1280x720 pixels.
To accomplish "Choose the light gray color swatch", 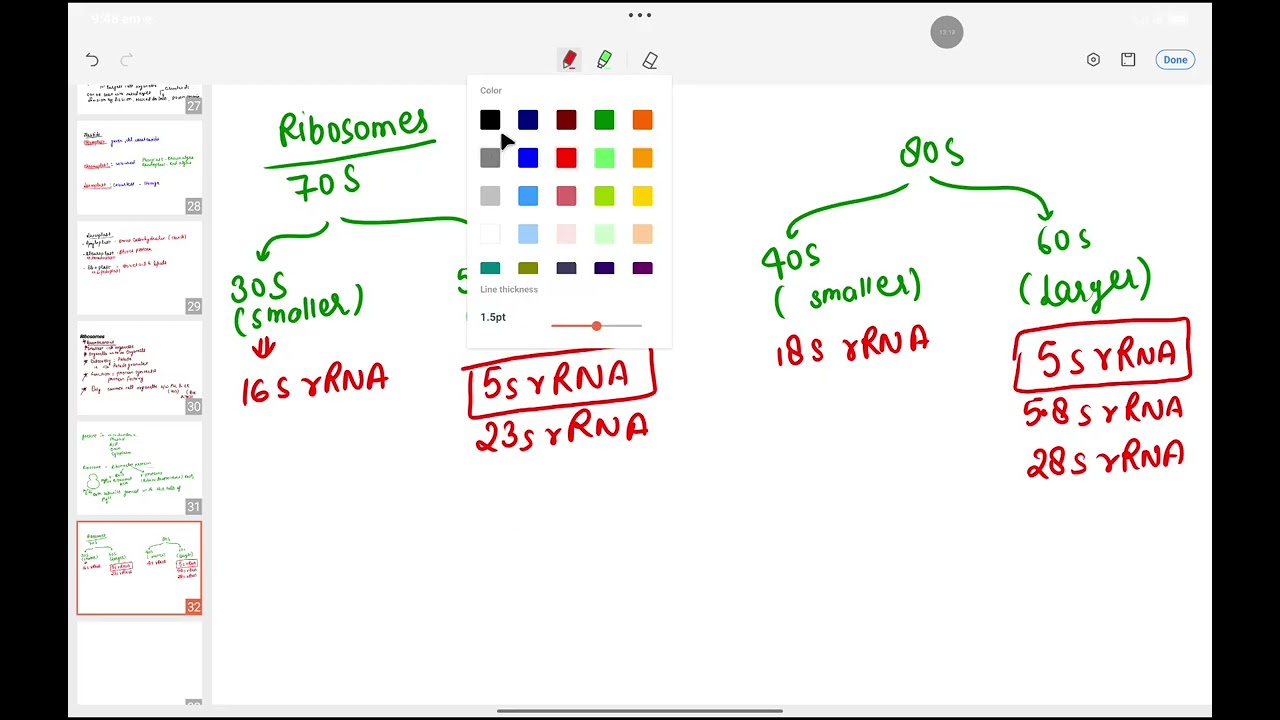I will pos(490,196).
